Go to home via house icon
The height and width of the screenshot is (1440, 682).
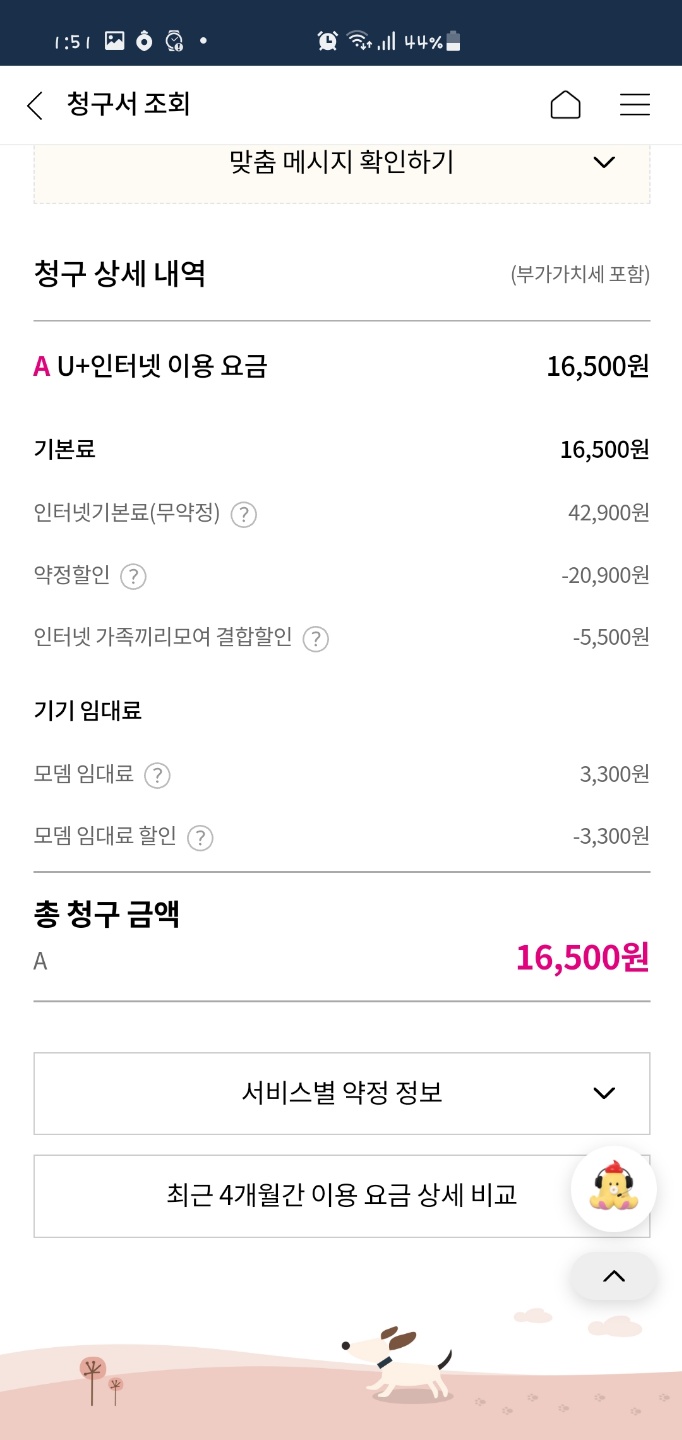[565, 105]
